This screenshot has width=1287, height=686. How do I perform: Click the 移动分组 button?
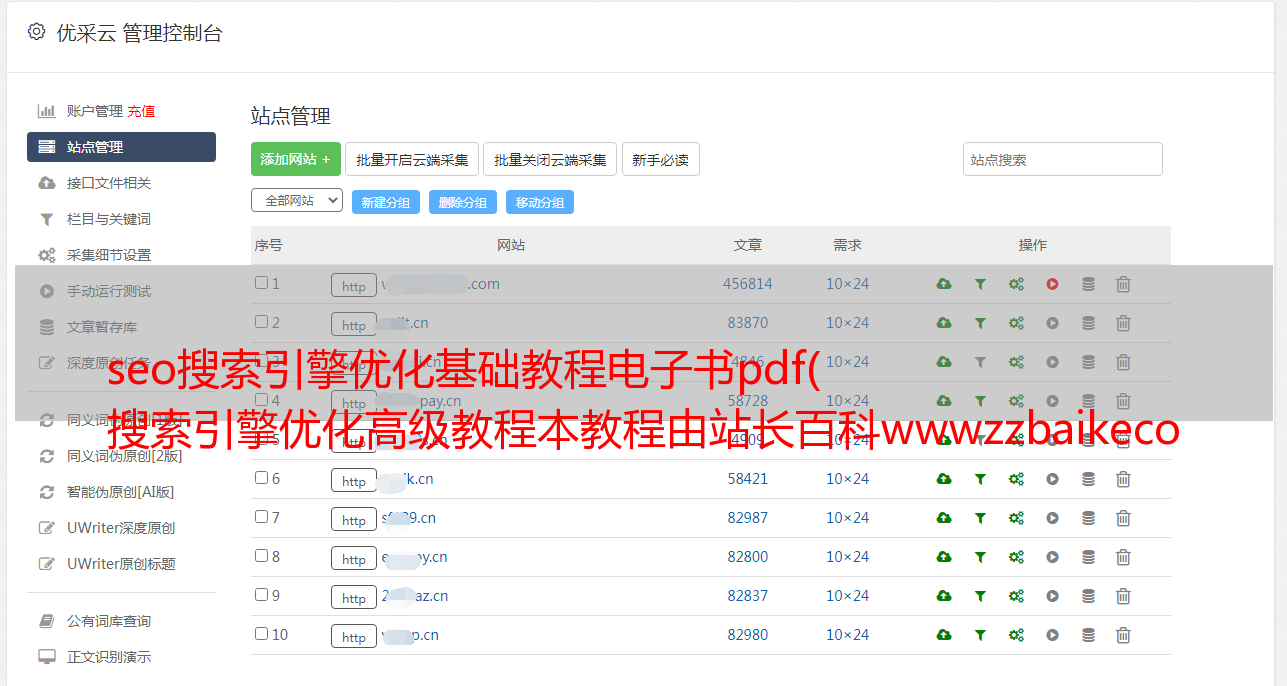(x=540, y=202)
